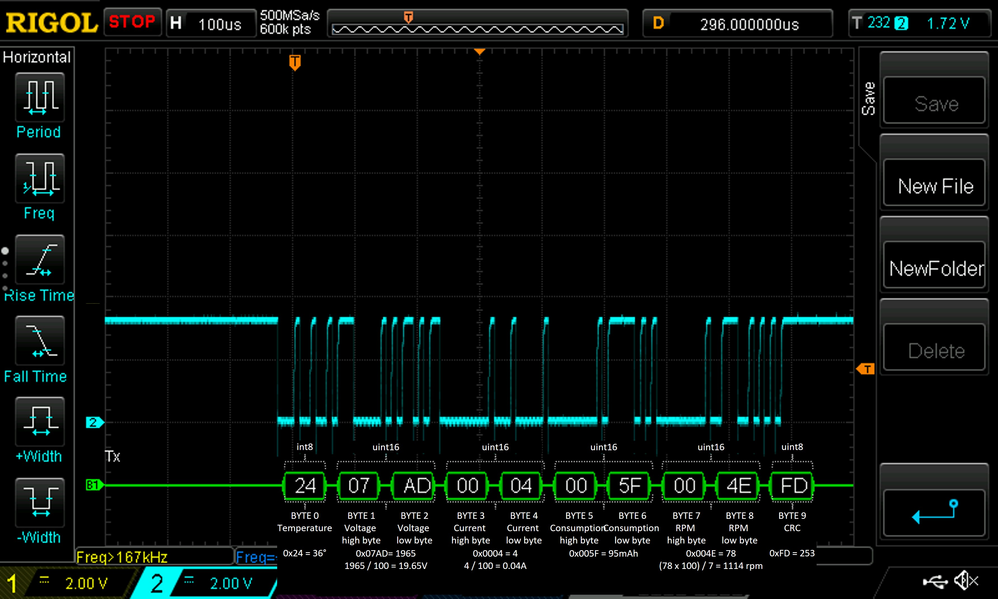The image size is (998, 599).
Task: Click the USB connection status icon
Action: [x=934, y=581]
